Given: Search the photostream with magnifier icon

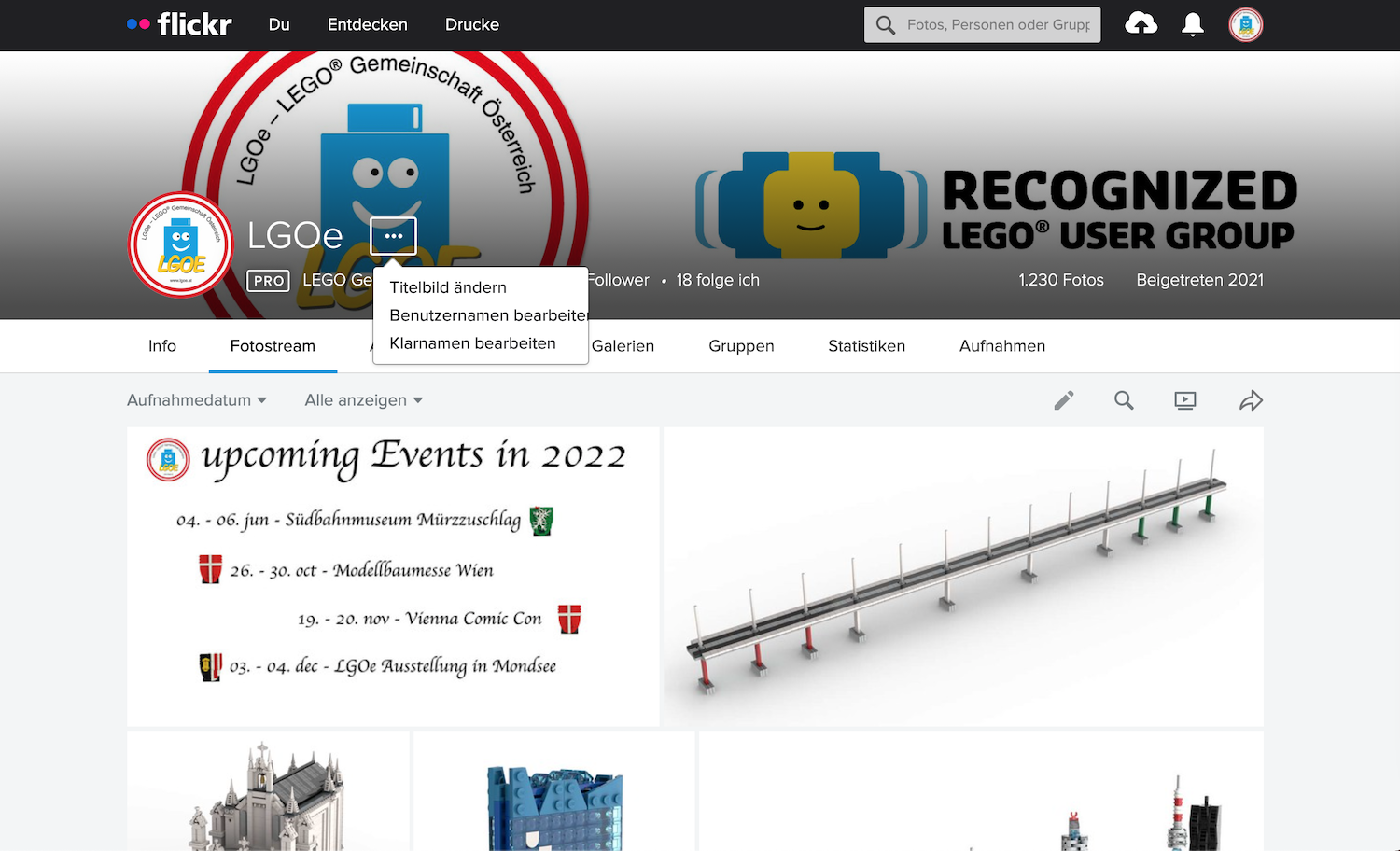Looking at the screenshot, I should click(x=1124, y=400).
